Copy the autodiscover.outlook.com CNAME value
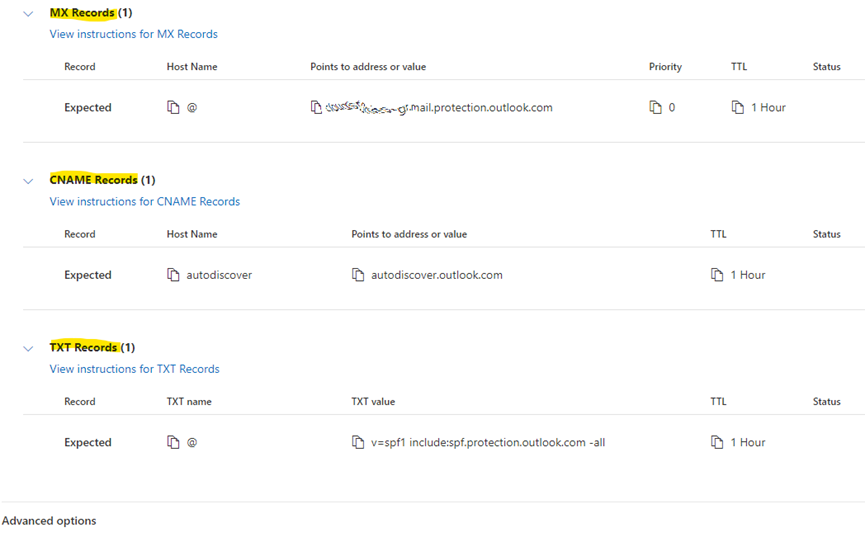Screen dimensions: 865x537 click(358, 275)
